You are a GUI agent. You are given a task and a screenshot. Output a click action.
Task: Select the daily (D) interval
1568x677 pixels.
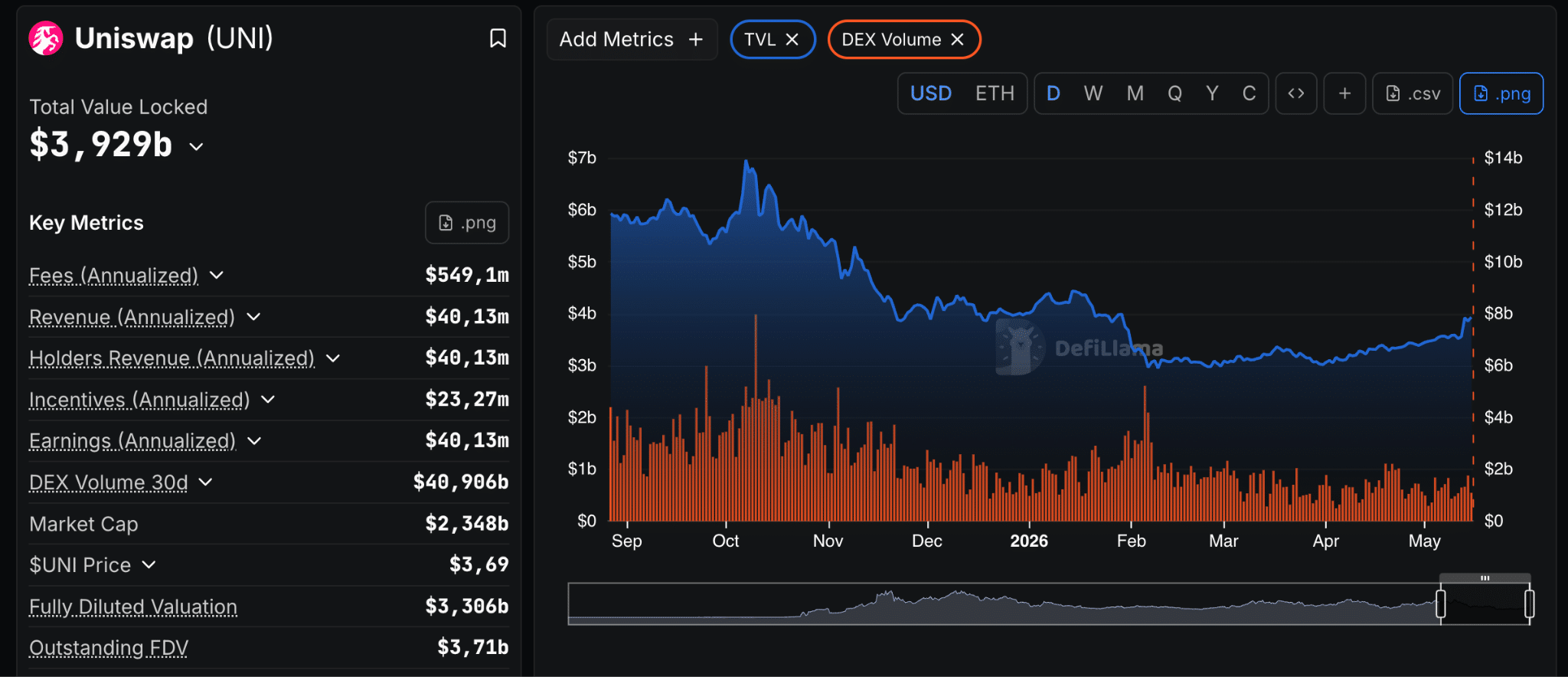pyautogui.click(x=1053, y=93)
